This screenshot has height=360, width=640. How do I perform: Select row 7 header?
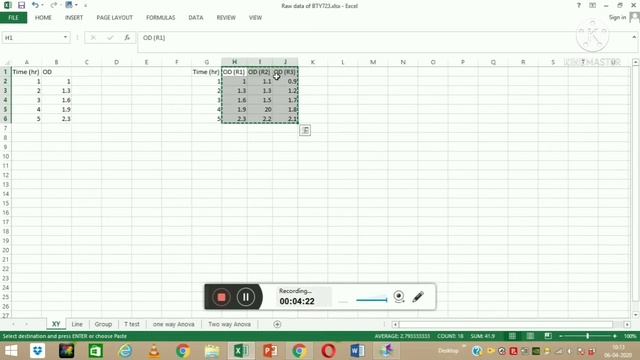point(6,128)
